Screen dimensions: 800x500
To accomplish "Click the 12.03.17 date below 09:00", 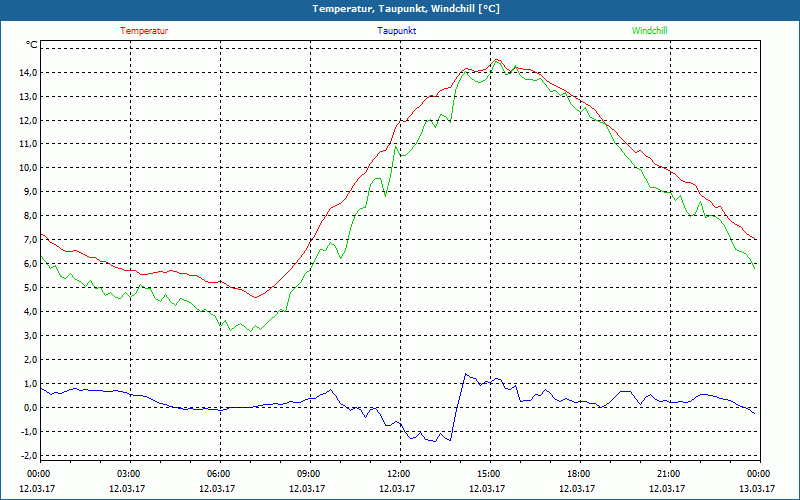I will pyautogui.click(x=307, y=488).
